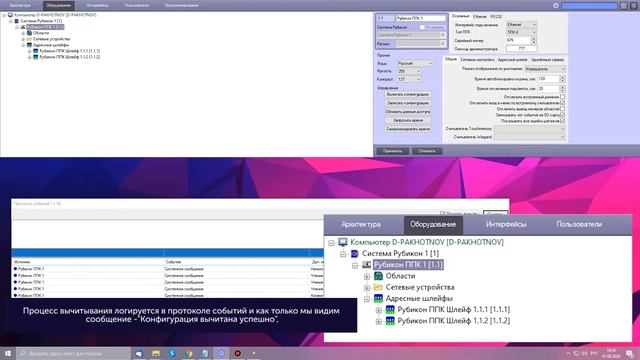Click the Шлейф 1.1.2 icon in the enlarged tree
This screenshot has height=360, width=640.
pos(390,321)
